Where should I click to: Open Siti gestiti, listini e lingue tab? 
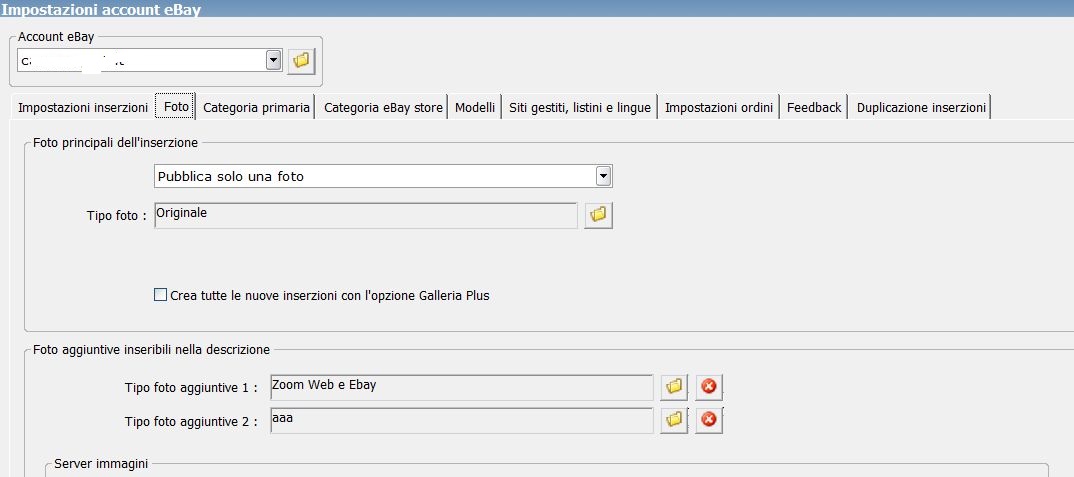click(x=579, y=107)
